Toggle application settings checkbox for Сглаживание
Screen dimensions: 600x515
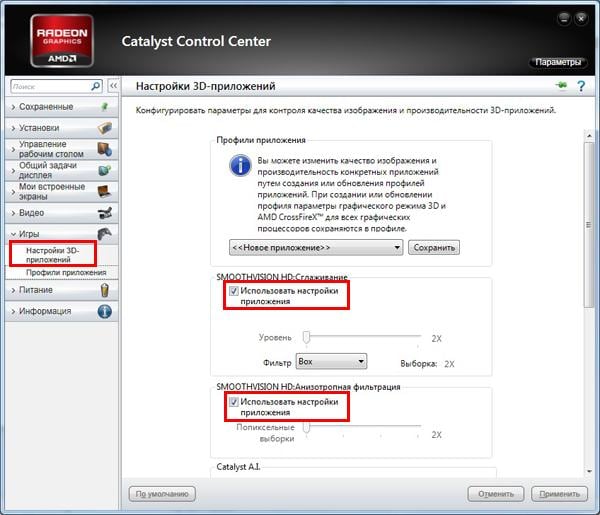(x=234, y=290)
